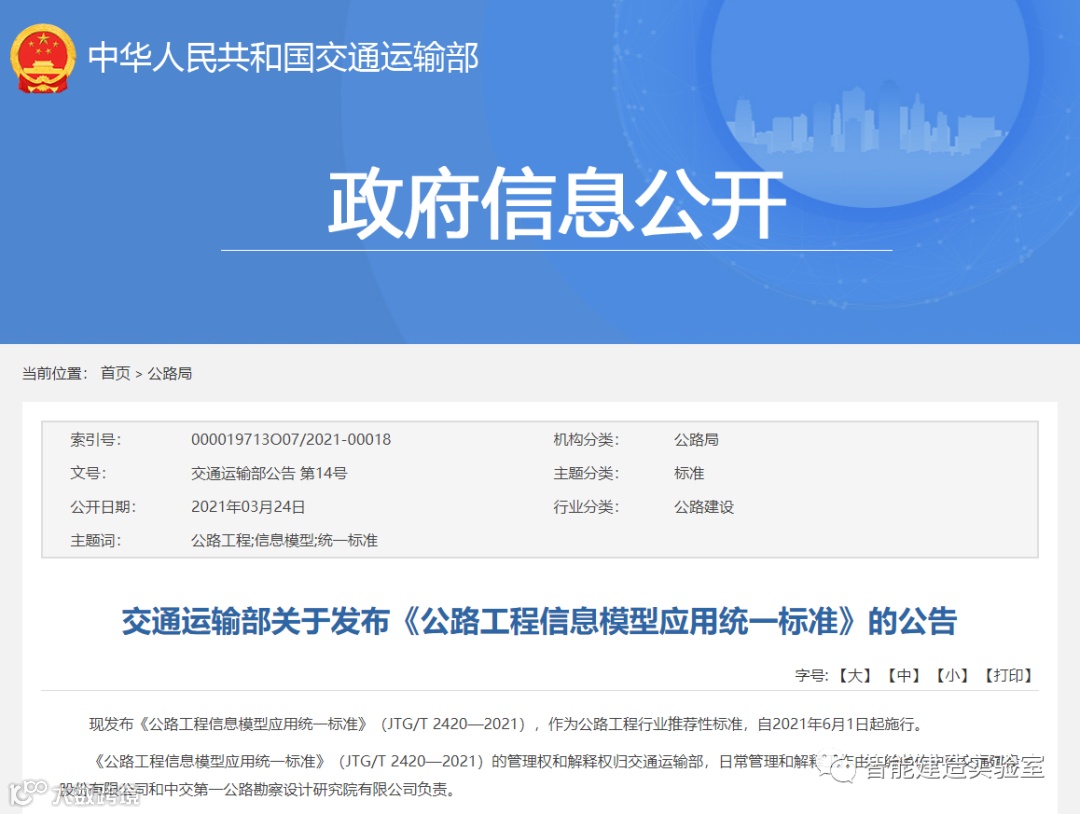This screenshot has width=1080, height=814.
Task: Select document number 交通运输部公告 第14号
Action: (269, 473)
